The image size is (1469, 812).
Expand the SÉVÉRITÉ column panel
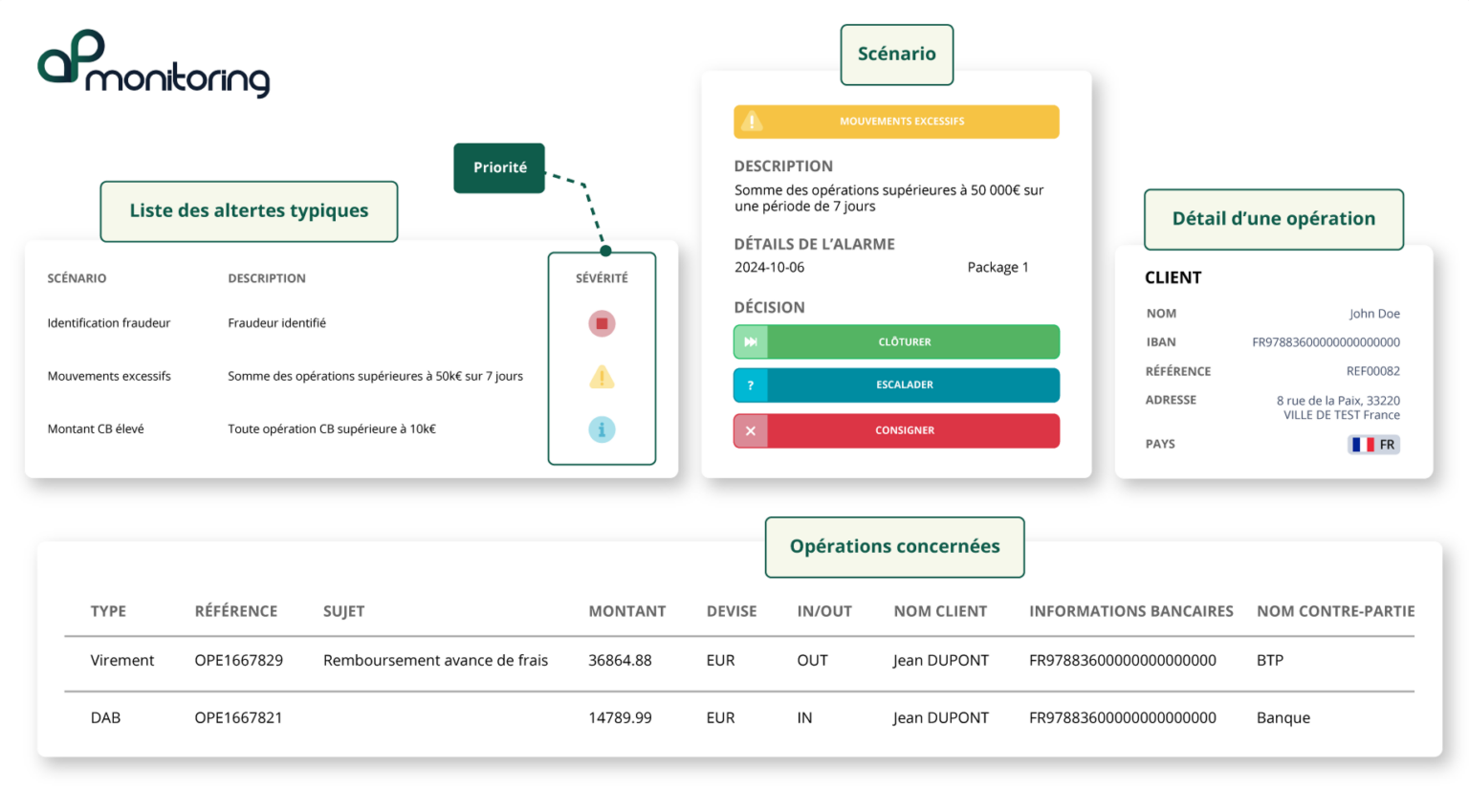602,277
